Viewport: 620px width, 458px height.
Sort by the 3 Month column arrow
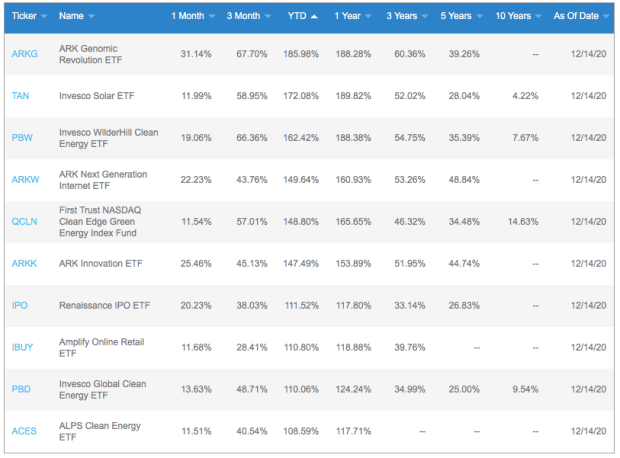tap(268, 16)
